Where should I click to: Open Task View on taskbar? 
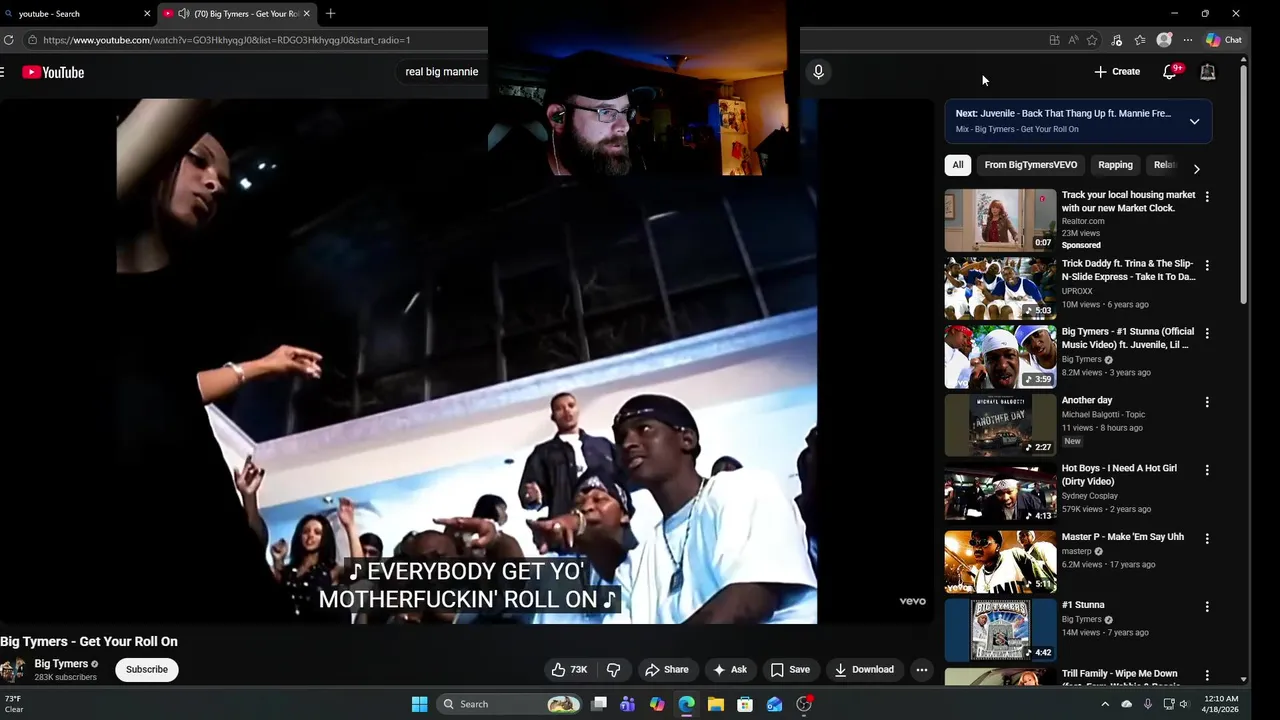(x=599, y=704)
